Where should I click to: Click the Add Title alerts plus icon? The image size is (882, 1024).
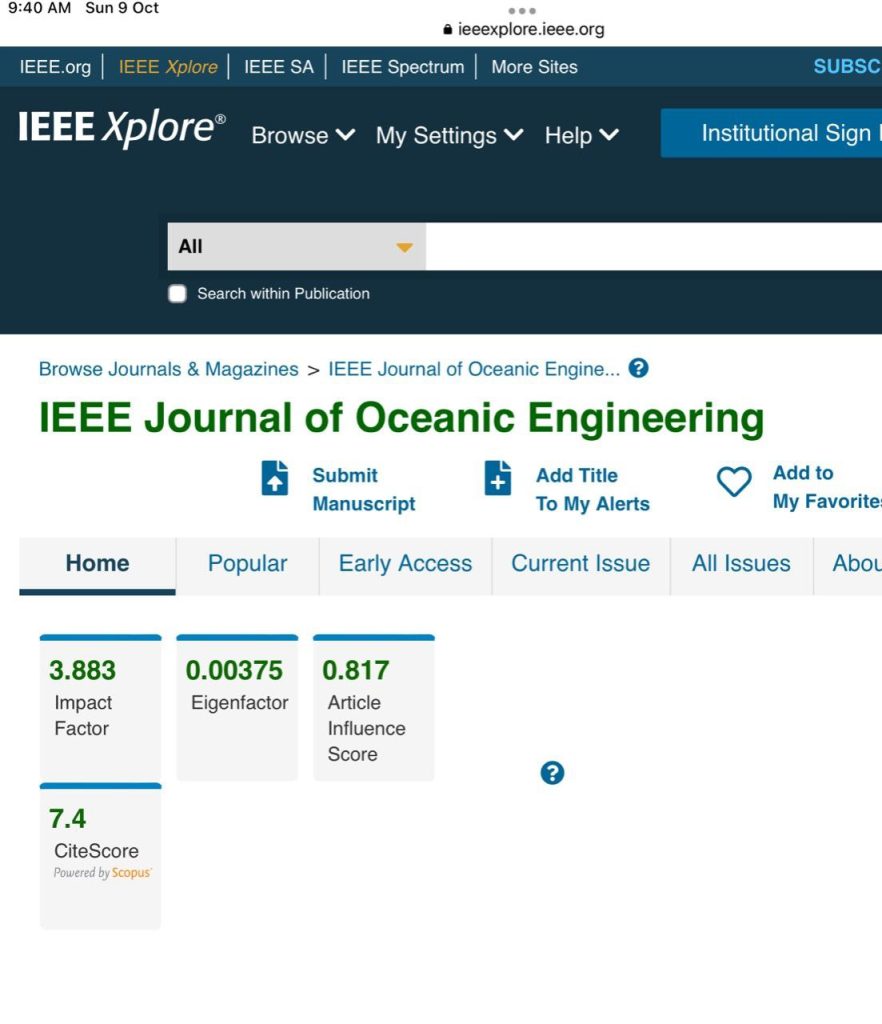click(497, 477)
